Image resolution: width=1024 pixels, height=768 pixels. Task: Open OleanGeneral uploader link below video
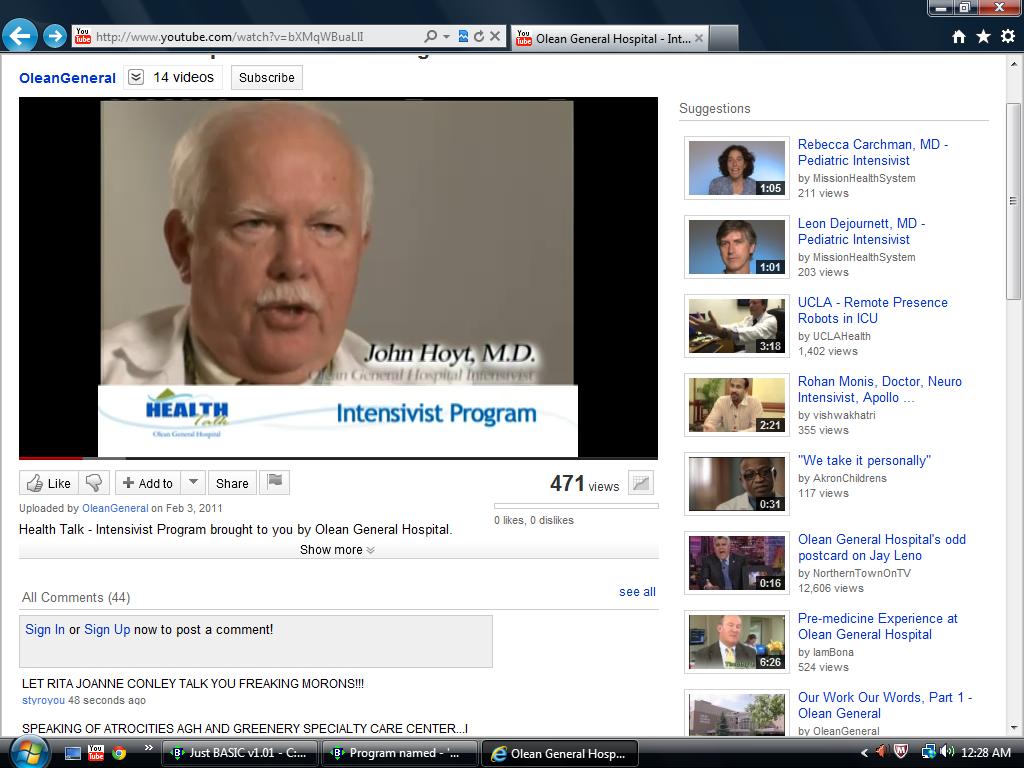point(115,508)
